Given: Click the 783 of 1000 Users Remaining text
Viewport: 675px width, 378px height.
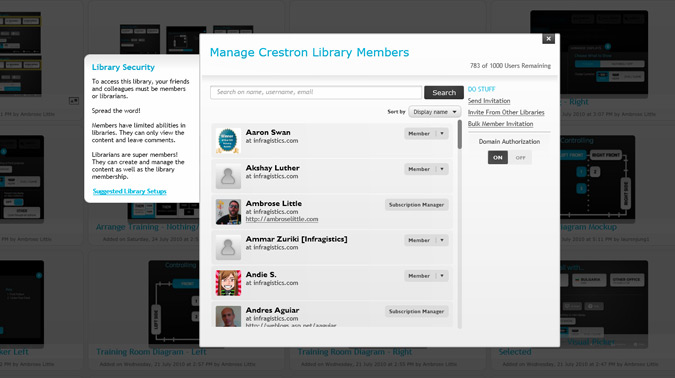Looking at the screenshot, I should coord(510,66).
